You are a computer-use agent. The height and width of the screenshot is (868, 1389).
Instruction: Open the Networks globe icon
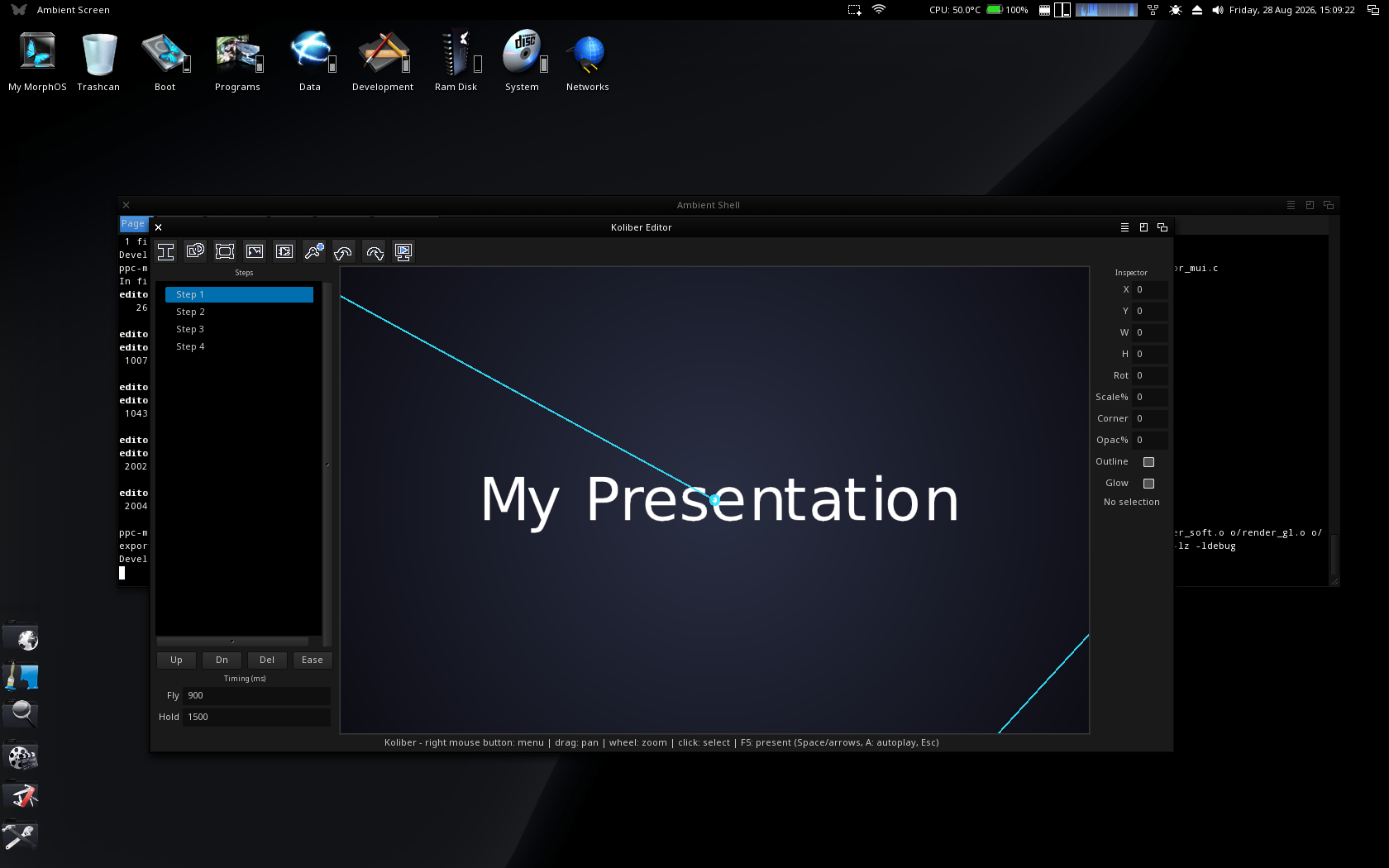click(x=588, y=61)
